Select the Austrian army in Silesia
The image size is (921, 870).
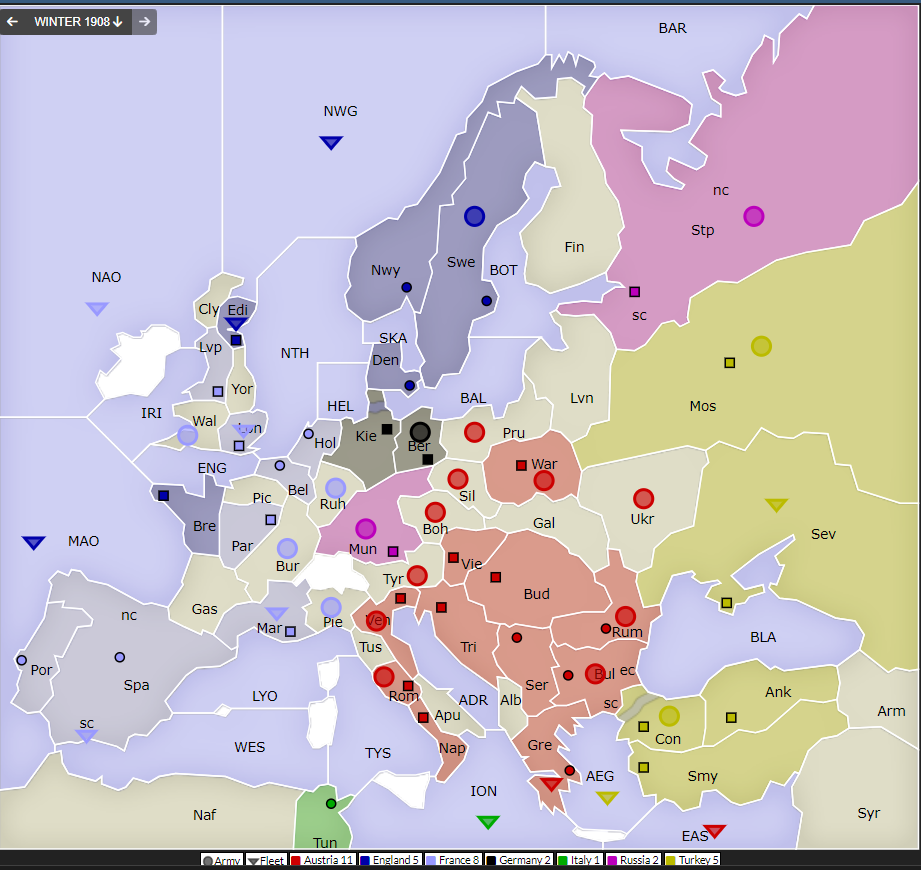[x=458, y=479]
